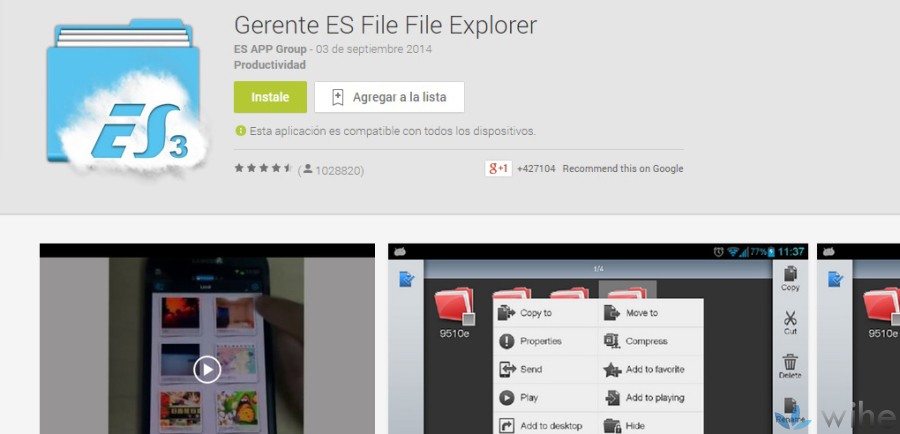Viewport: 900px width, 434px height.
Task: Click the star rating display
Action: click(x=263, y=168)
